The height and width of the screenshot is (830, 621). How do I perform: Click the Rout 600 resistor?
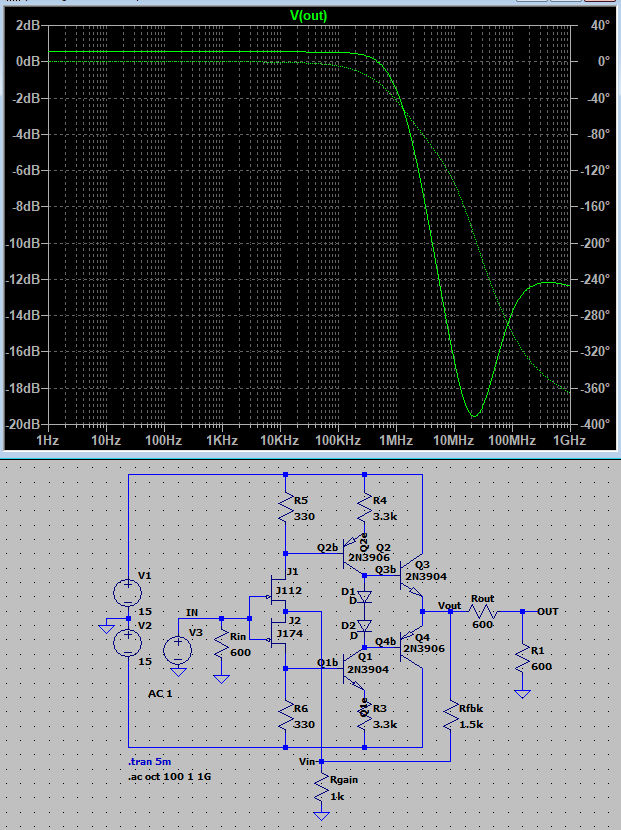click(483, 611)
